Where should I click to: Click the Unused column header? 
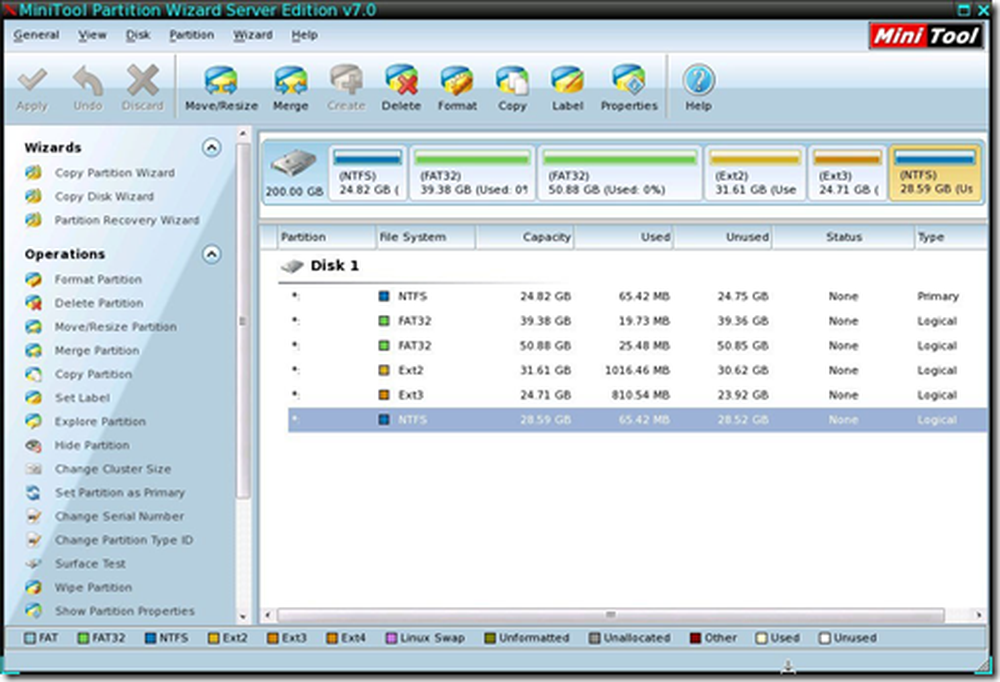click(723, 237)
